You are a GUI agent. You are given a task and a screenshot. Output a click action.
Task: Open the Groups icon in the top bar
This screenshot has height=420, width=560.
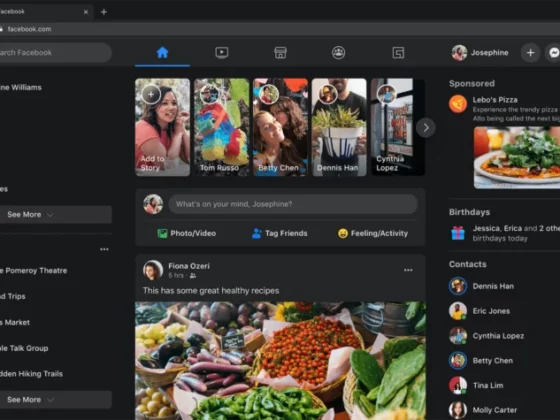[338, 53]
